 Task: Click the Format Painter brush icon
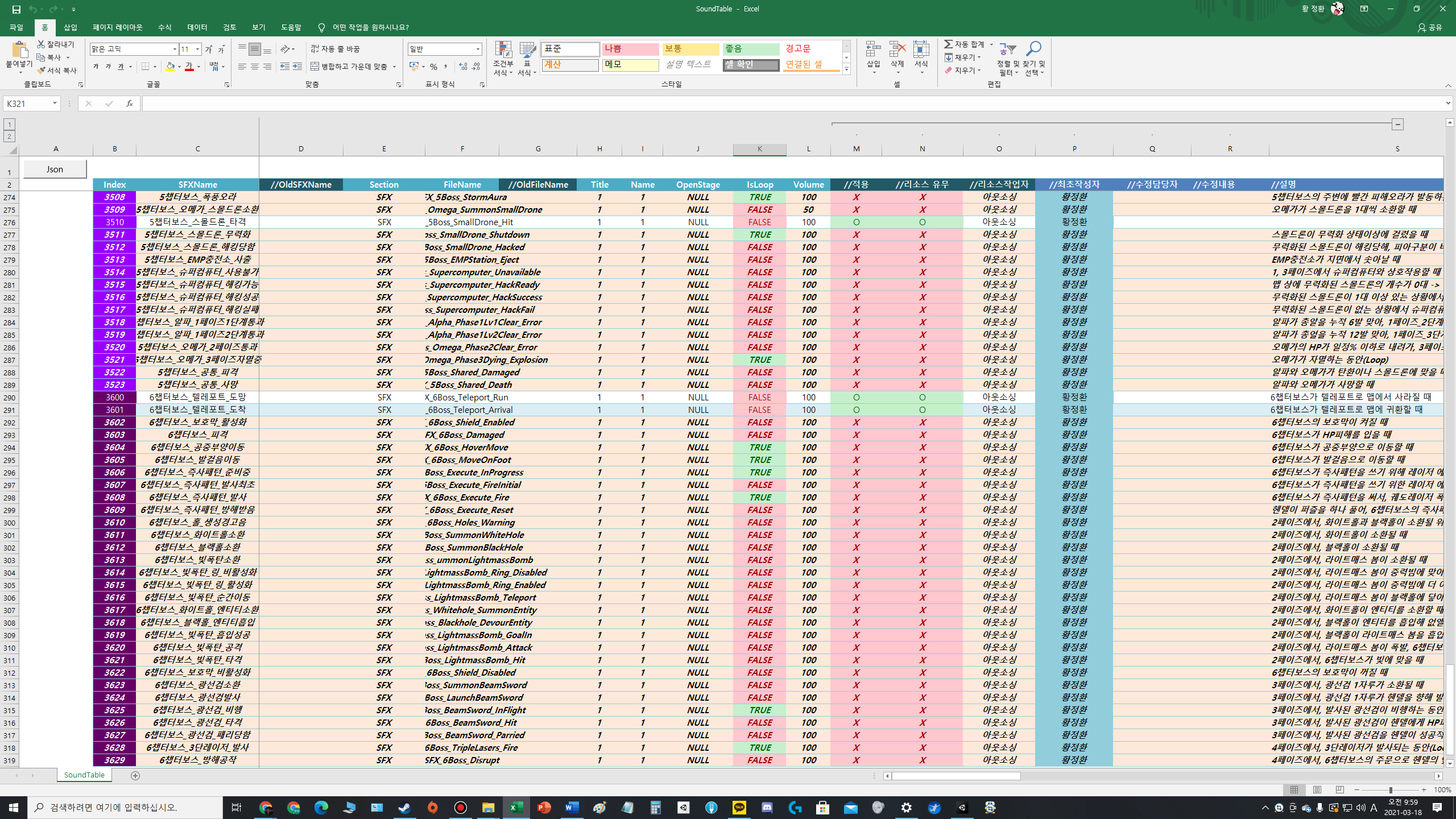(x=41, y=71)
